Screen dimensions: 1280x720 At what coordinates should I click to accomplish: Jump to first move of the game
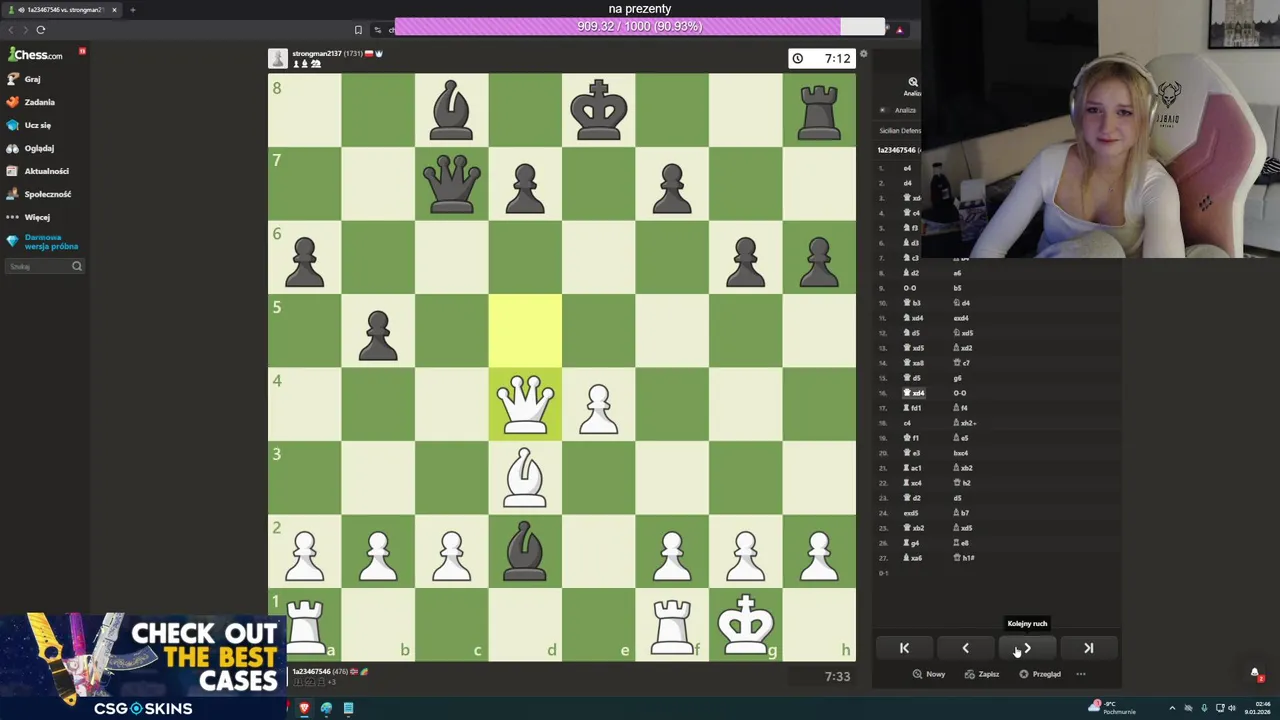904,648
